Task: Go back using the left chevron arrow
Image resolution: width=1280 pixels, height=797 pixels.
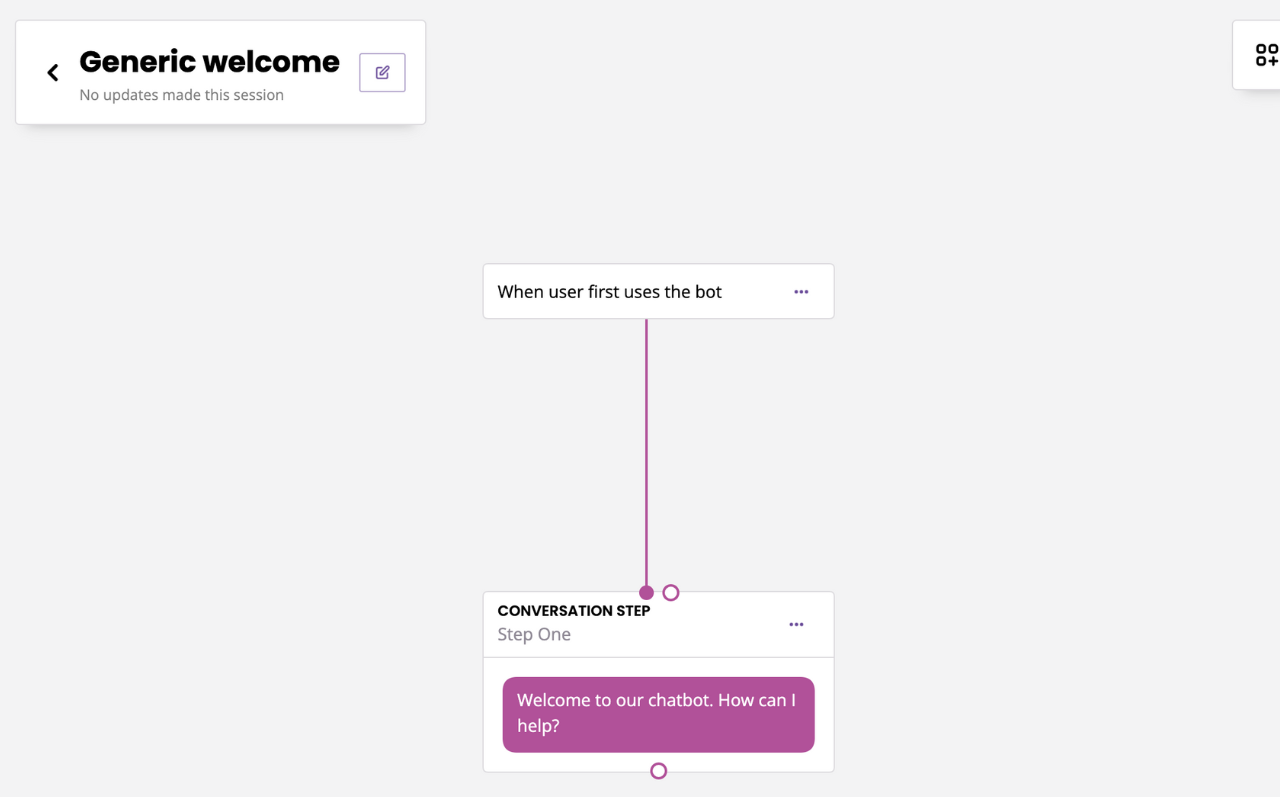Action: pos(53,72)
